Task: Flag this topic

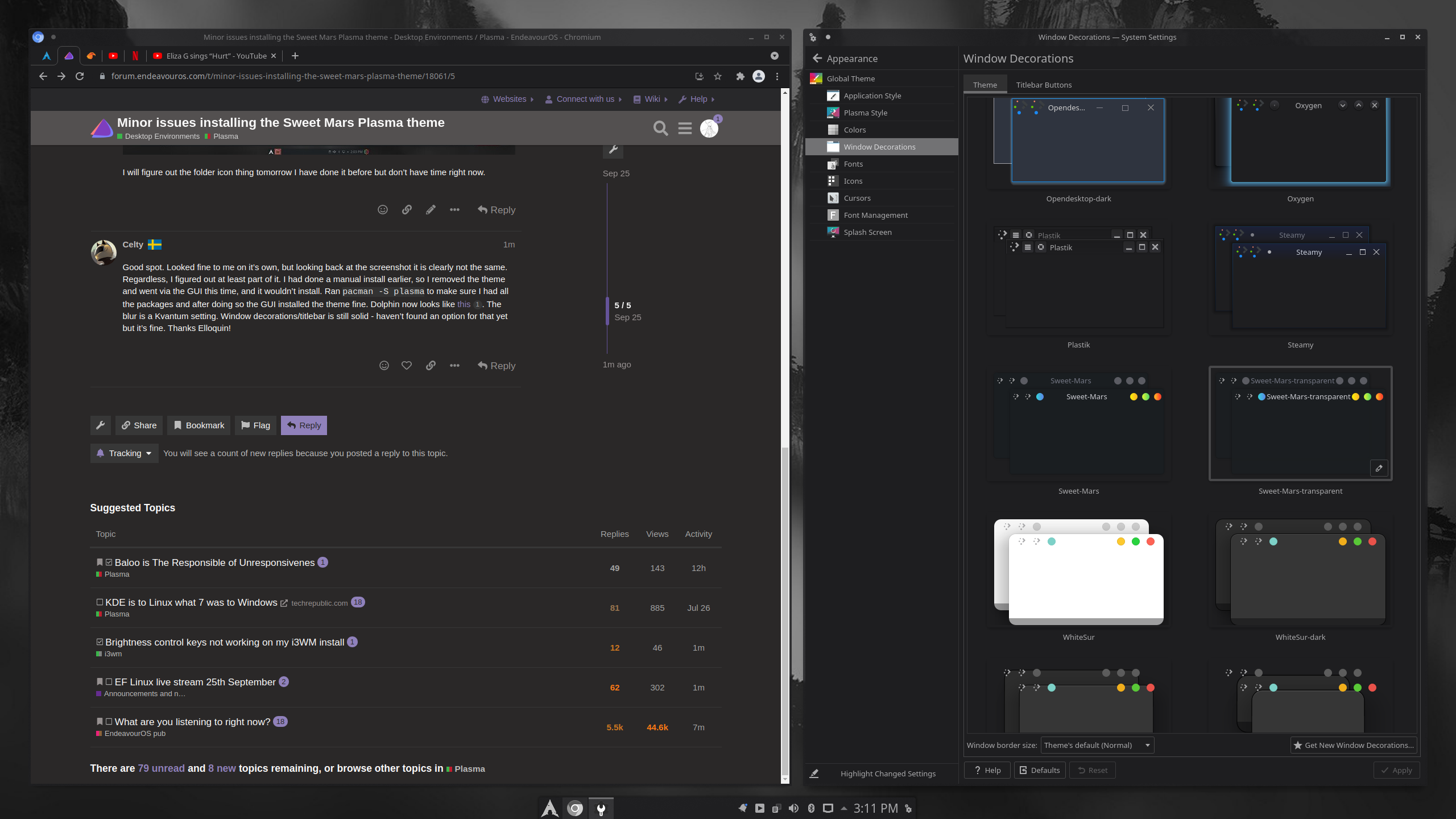Action: 255,425
